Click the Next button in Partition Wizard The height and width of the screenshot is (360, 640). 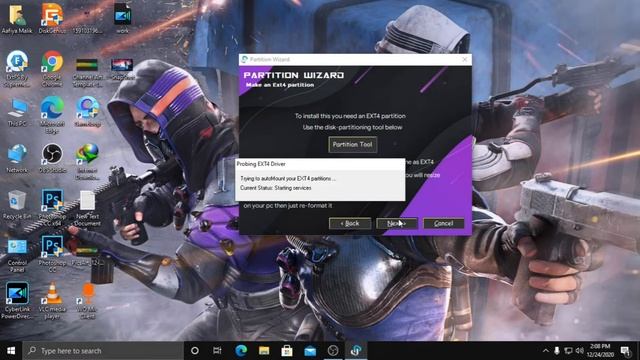tap(397, 223)
